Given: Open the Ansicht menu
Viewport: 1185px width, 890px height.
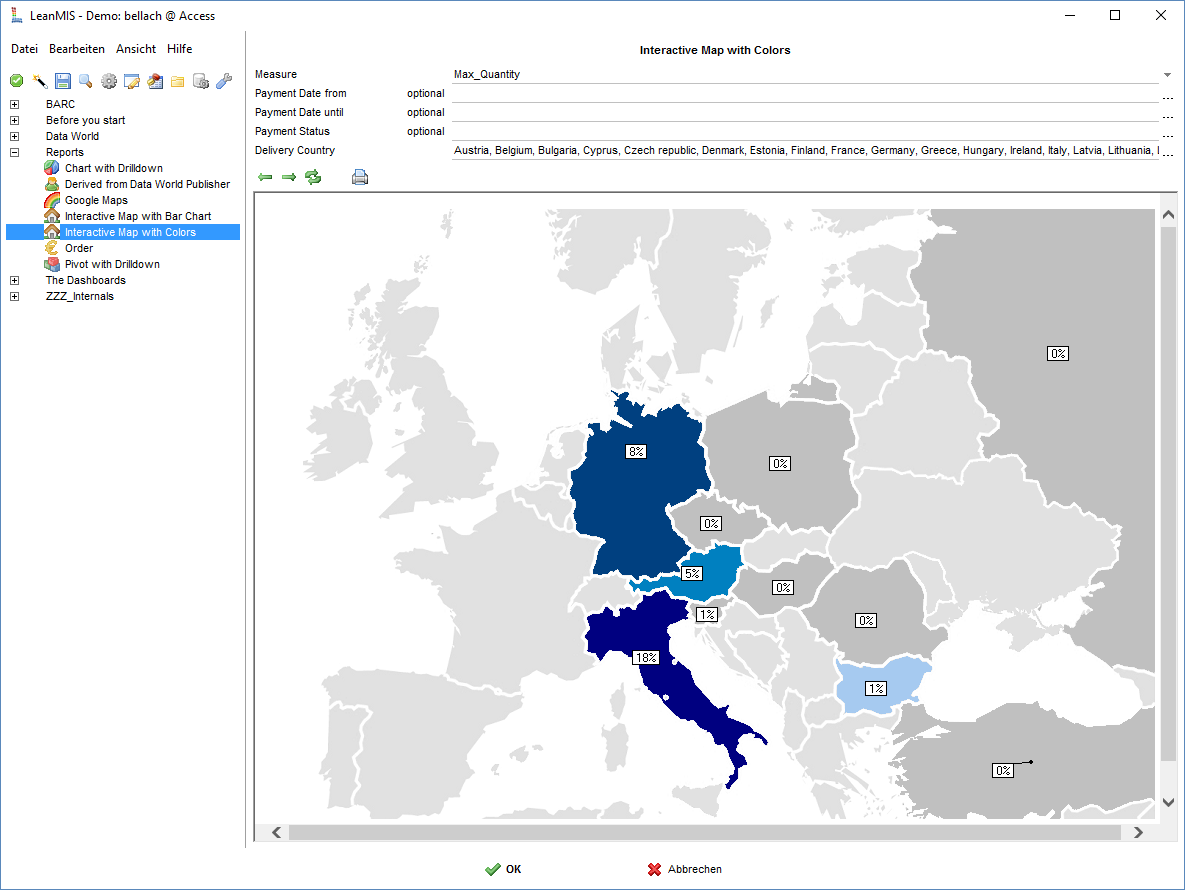Looking at the screenshot, I should [136, 49].
